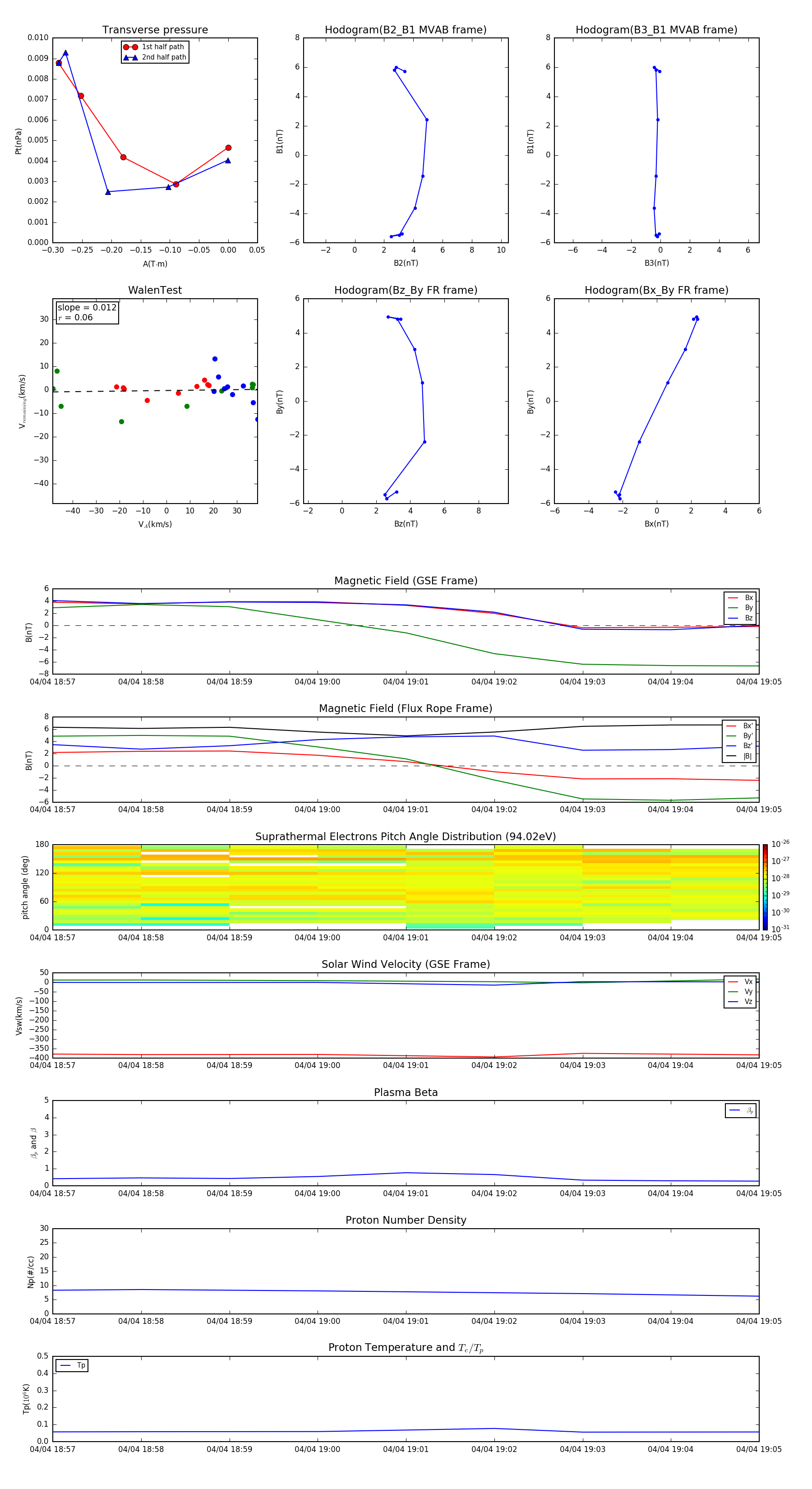Select the Bz entry in GSE magnetic field legend

(x=740, y=618)
